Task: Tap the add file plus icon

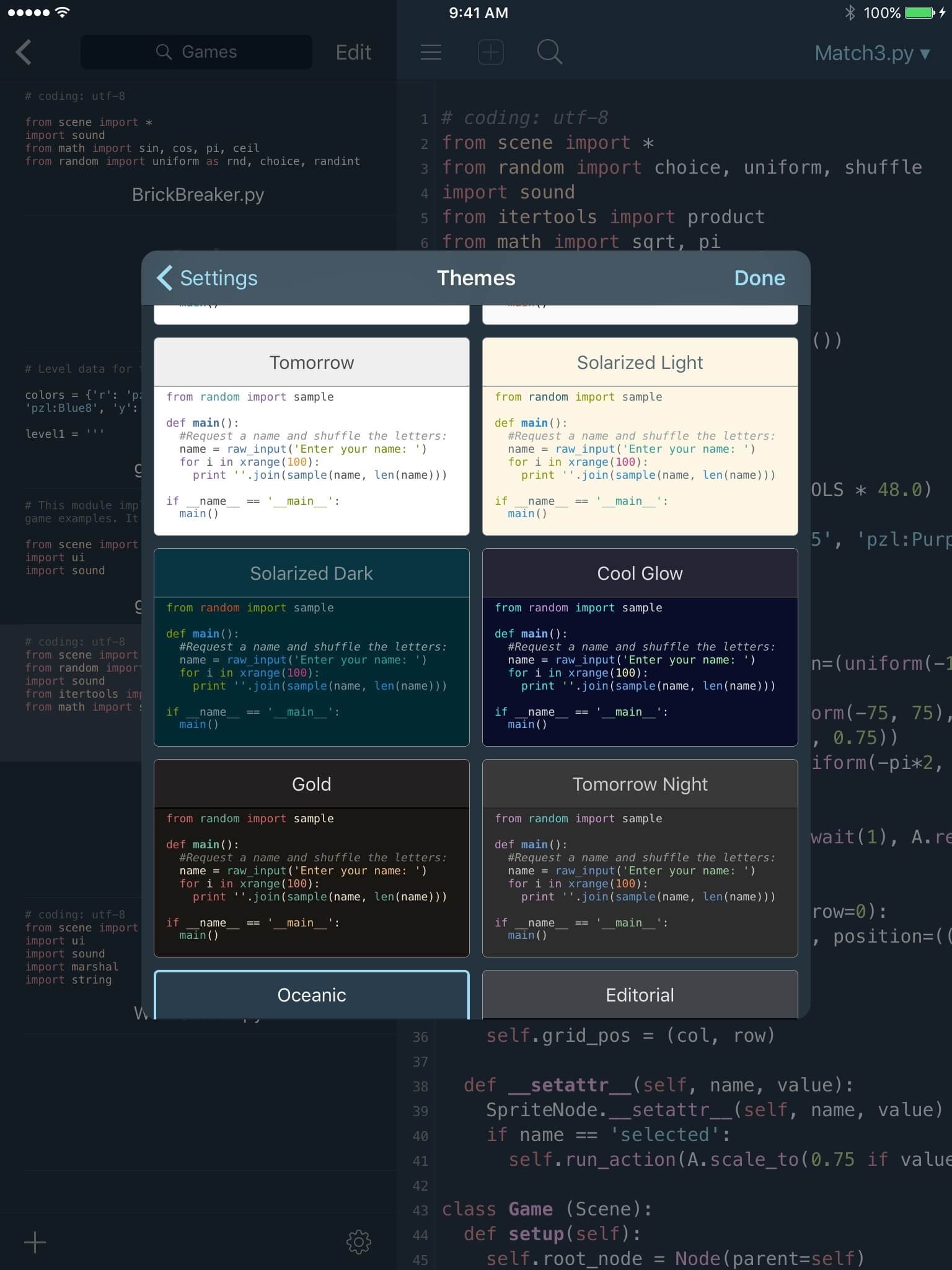Action: pyautogui.click(x=35, y=1242)
